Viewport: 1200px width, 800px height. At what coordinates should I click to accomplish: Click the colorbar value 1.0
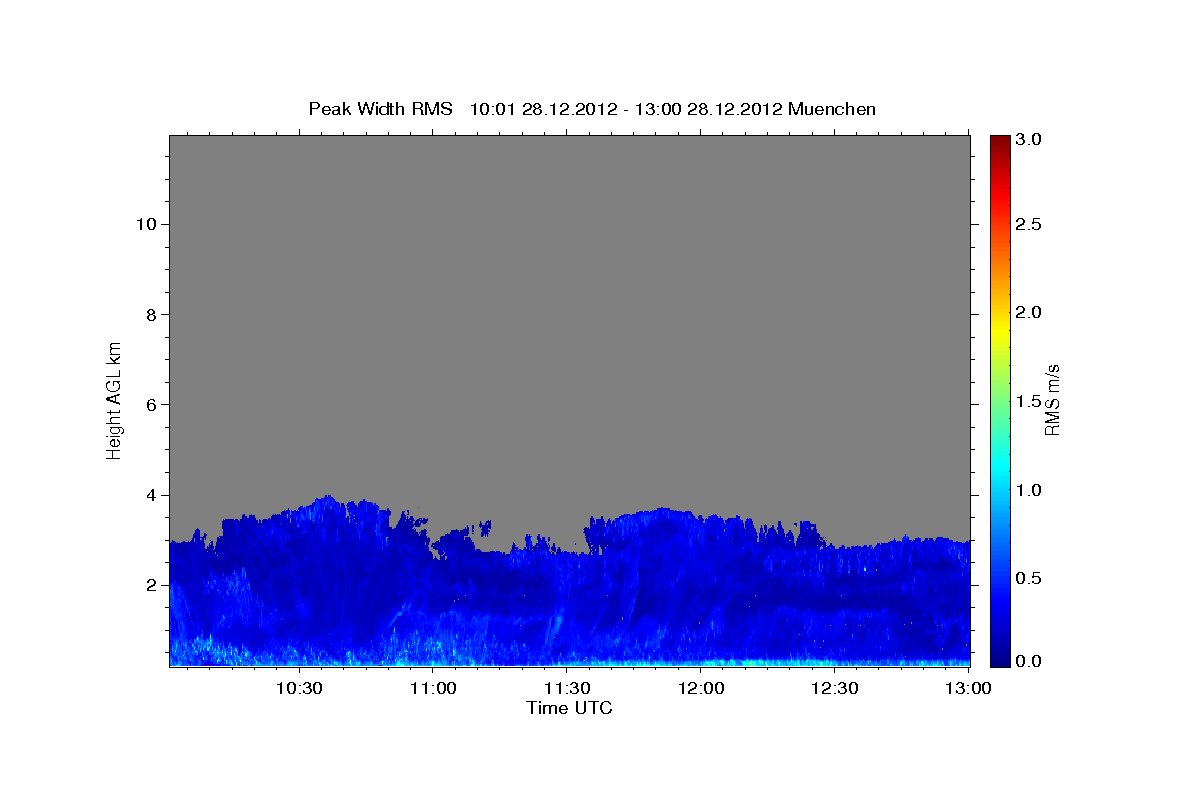point(1028,490)
